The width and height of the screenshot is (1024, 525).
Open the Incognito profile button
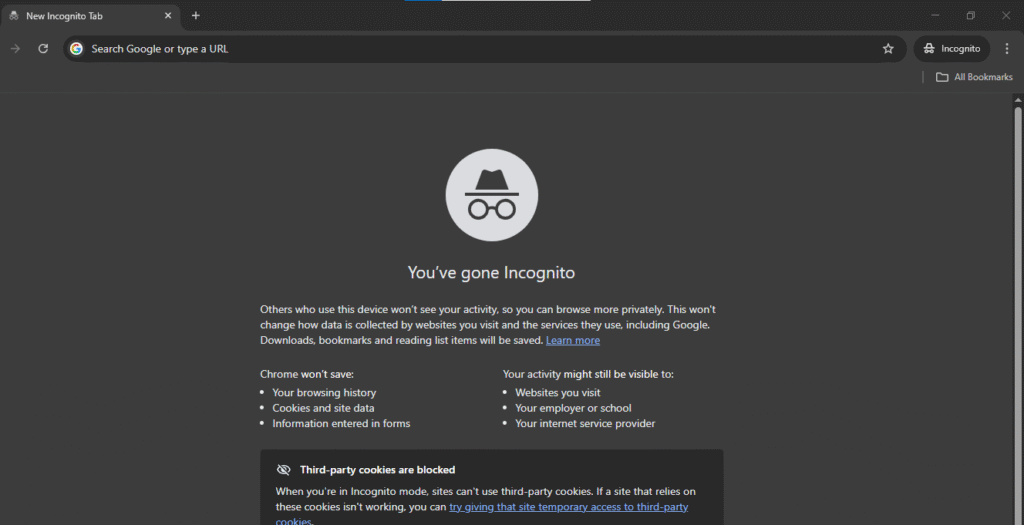tap(952, 49)
